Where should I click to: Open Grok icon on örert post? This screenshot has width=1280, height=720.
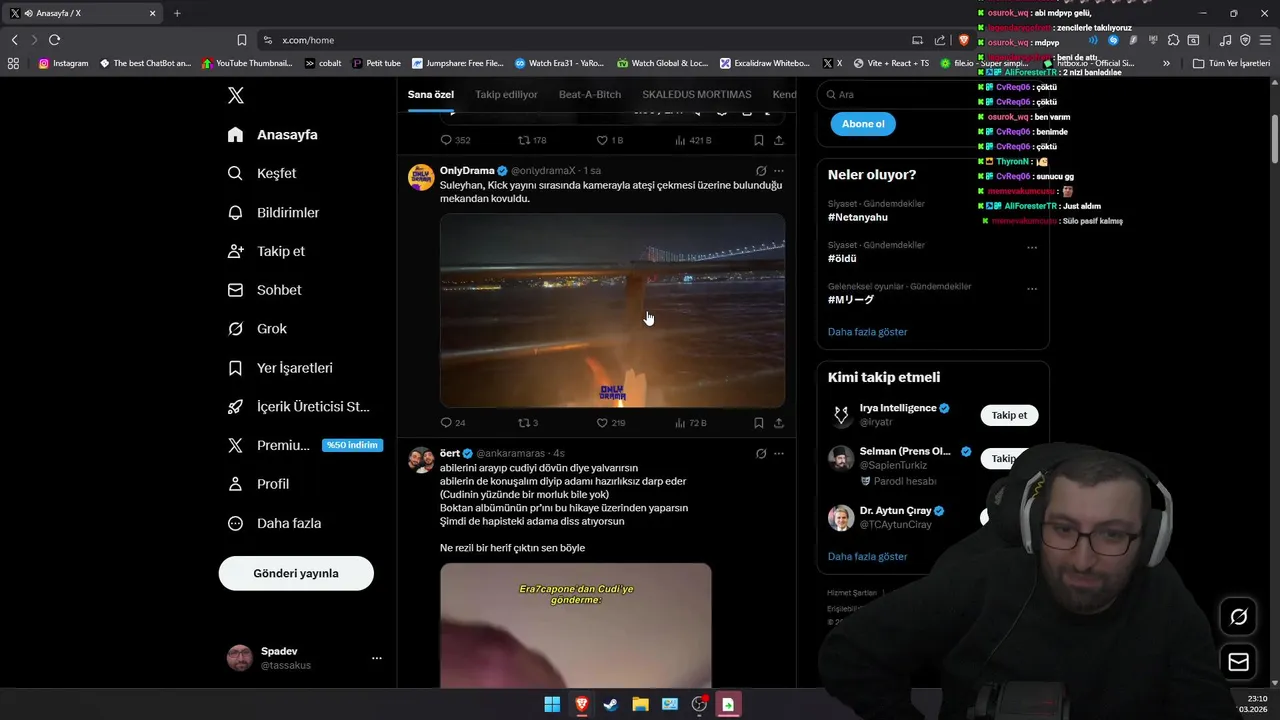(761, 454)
